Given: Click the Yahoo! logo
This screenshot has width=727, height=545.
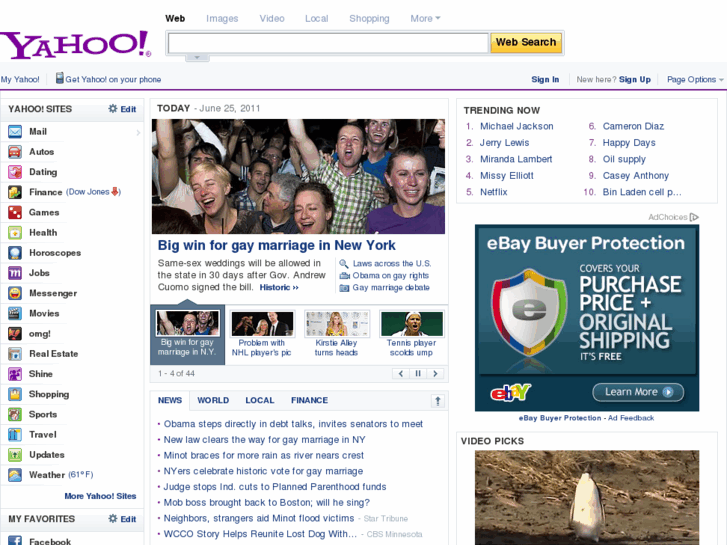Looking at the screenshot, I should pos(76,45).
